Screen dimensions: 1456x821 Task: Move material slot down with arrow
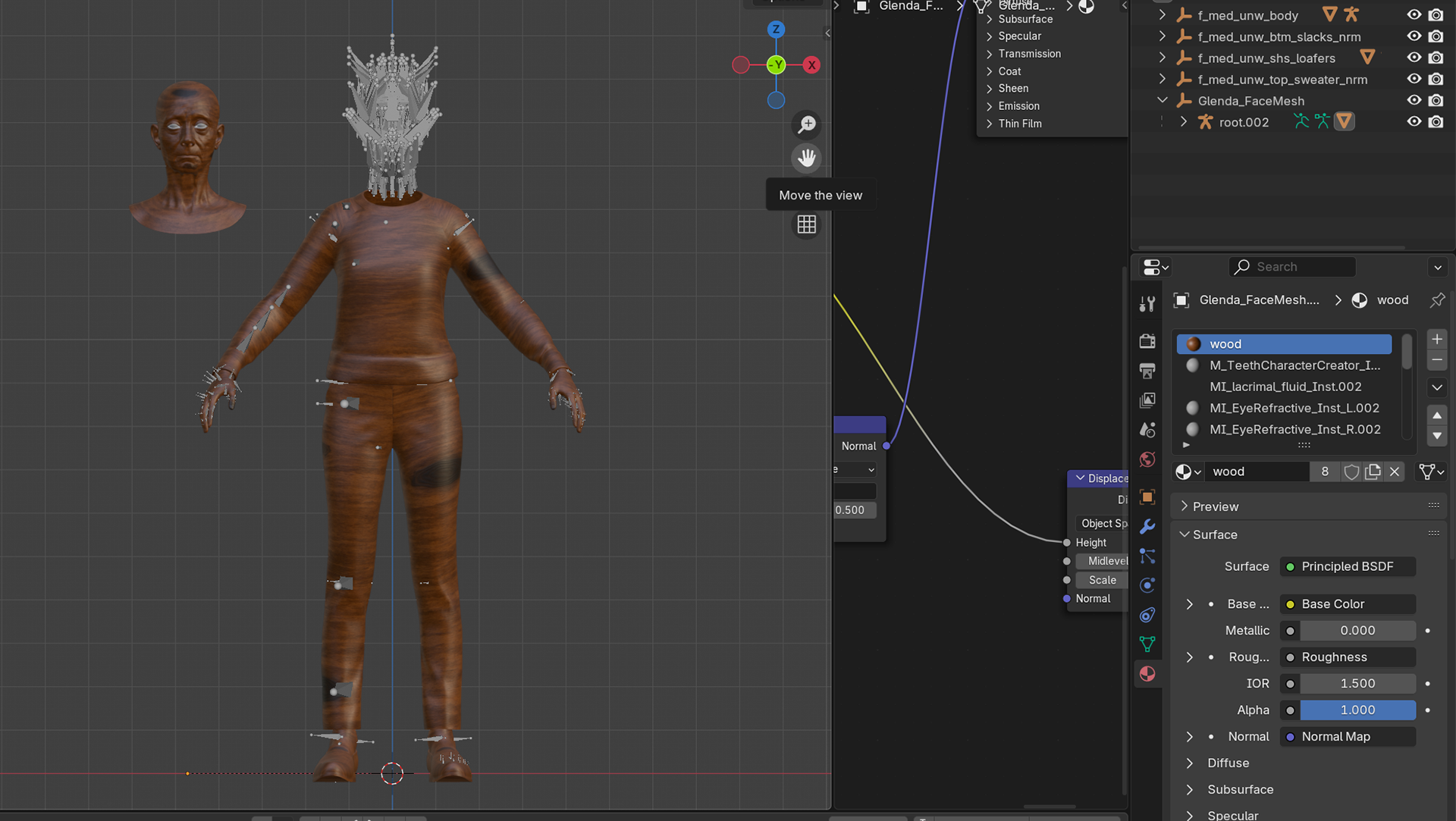(x=1437, y=436)
